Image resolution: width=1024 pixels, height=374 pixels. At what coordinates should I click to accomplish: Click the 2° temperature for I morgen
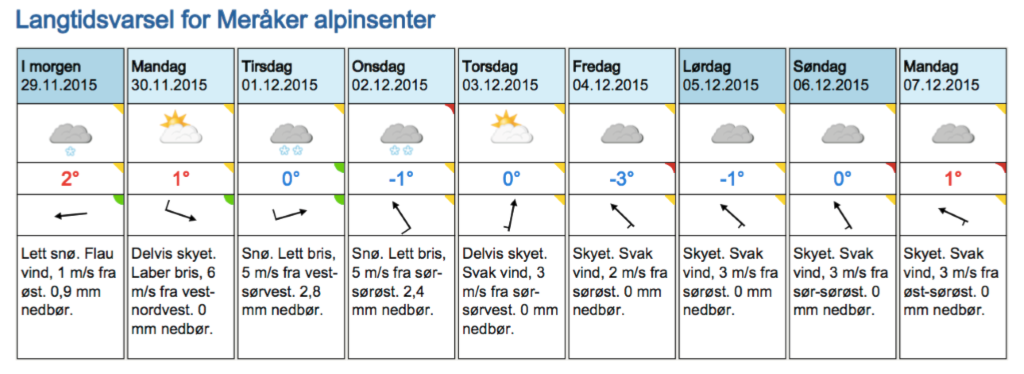[x=71, y=178]
